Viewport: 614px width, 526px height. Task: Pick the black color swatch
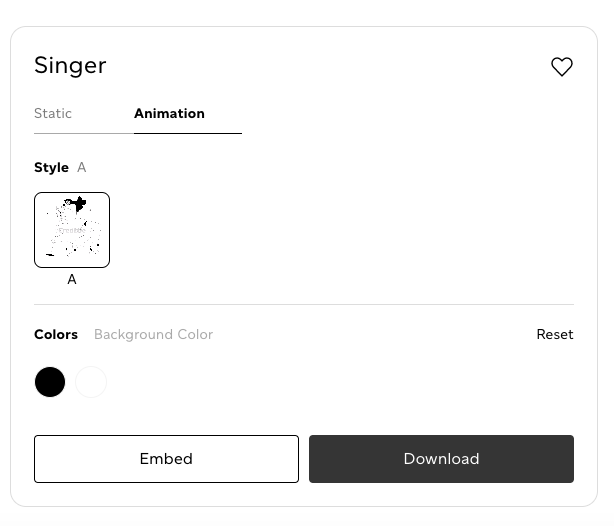pos(50,382)
